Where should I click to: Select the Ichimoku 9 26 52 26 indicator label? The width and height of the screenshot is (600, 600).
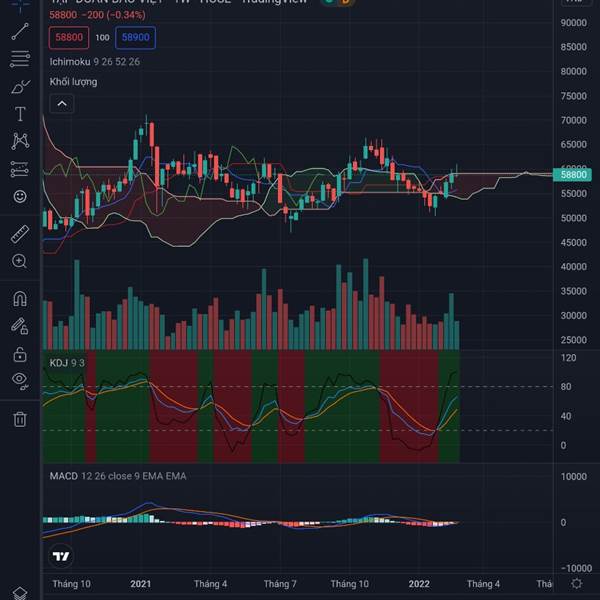pos(95,62)
